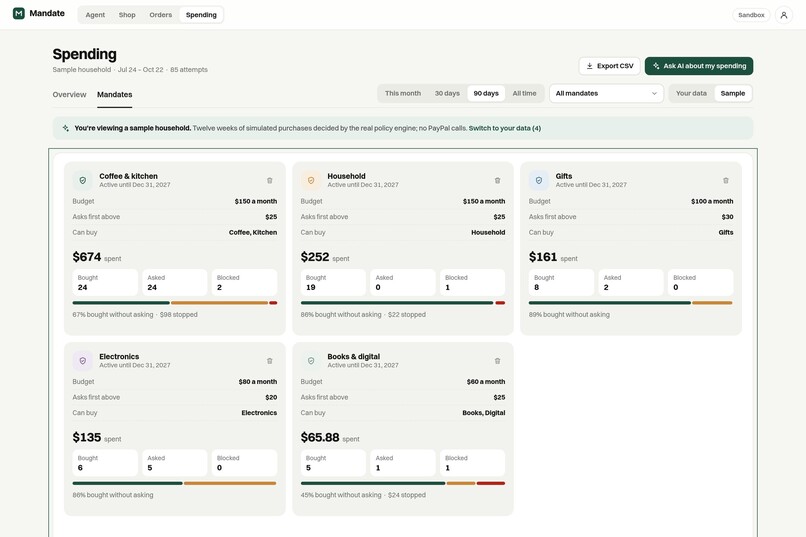Select the This month range
The image size is (806, 537).
click(x=403, y=94)
